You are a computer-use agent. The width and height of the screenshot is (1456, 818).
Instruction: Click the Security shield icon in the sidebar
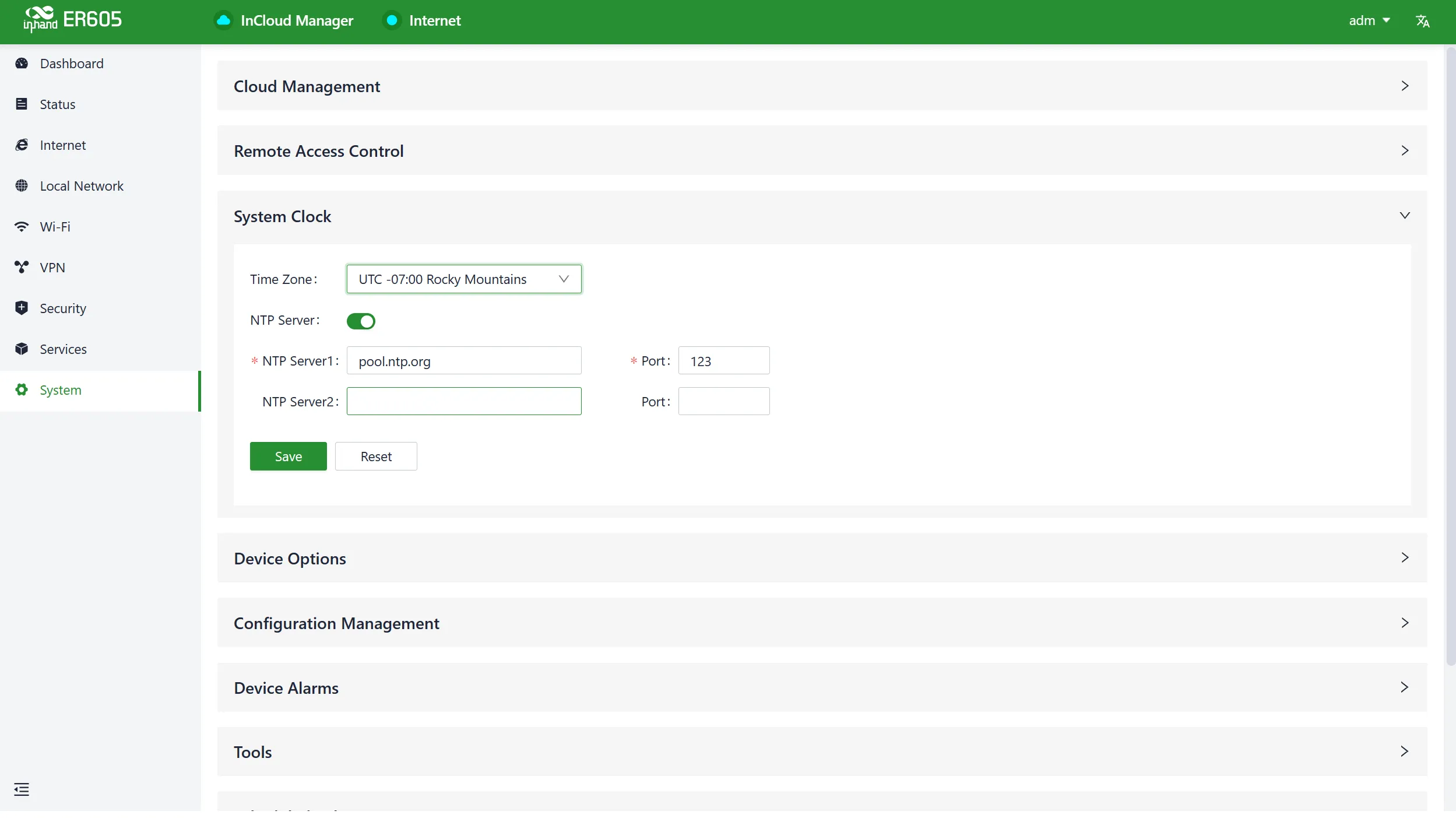coord(22,308)
